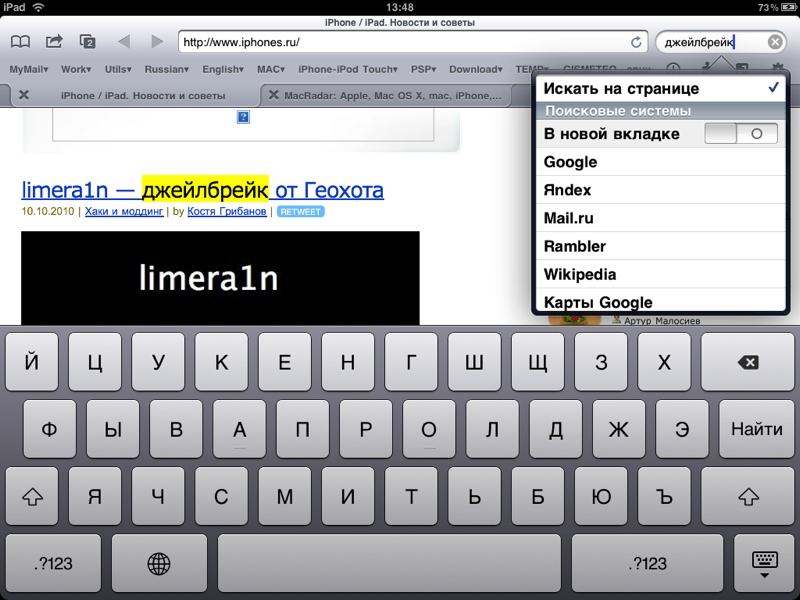Click the limera1n black banner image
Image resolution: width=800 pixels, height=600 pixels.
coord(220,278)
